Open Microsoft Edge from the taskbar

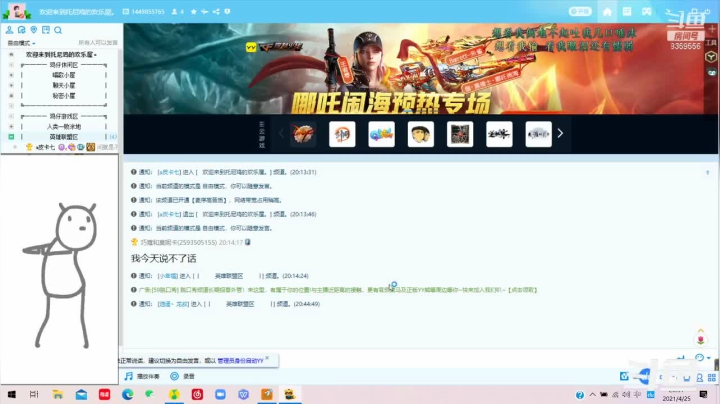(x=128, y=394)
